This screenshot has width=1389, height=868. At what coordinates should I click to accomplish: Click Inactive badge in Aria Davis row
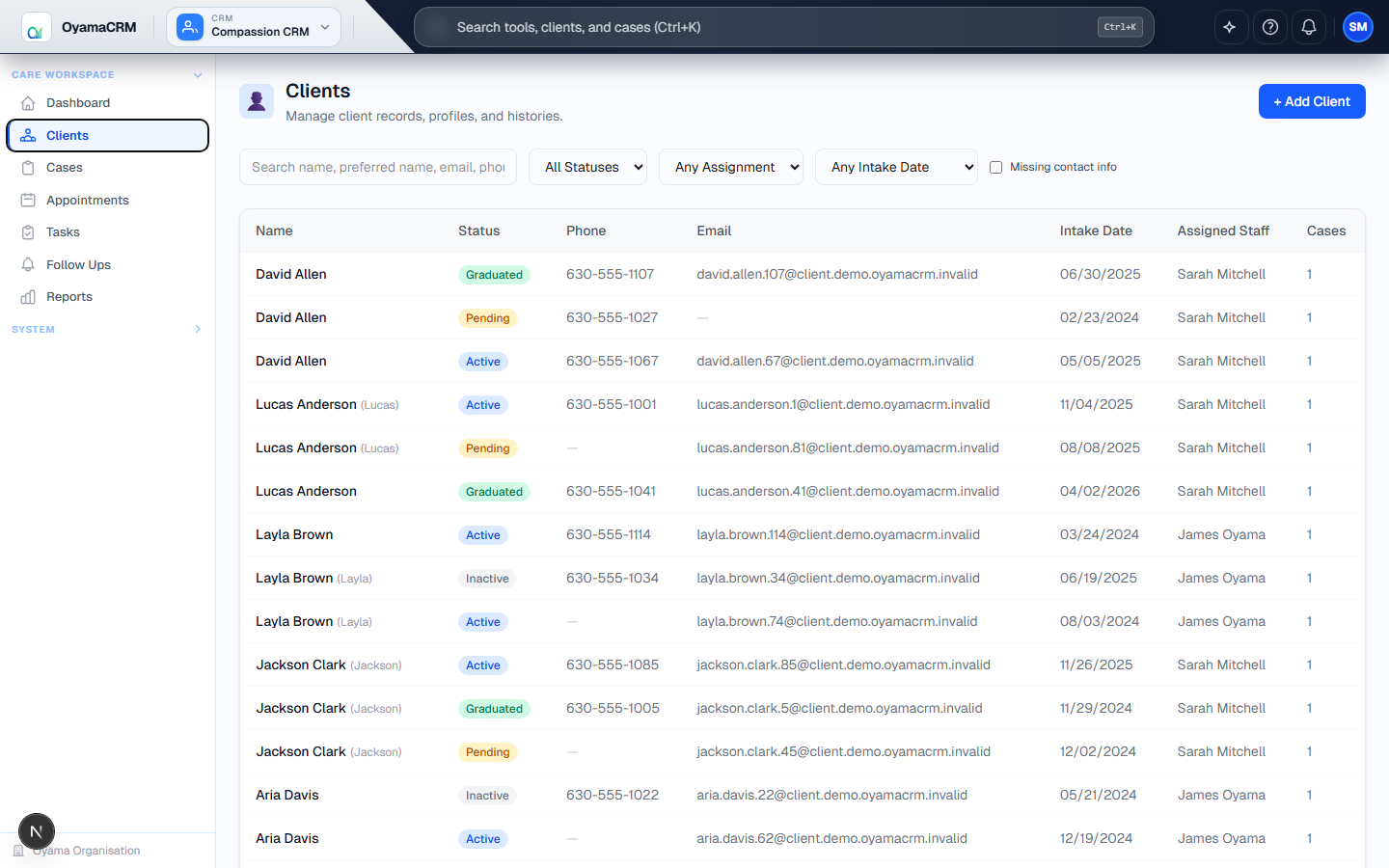[x=487, y=796]
